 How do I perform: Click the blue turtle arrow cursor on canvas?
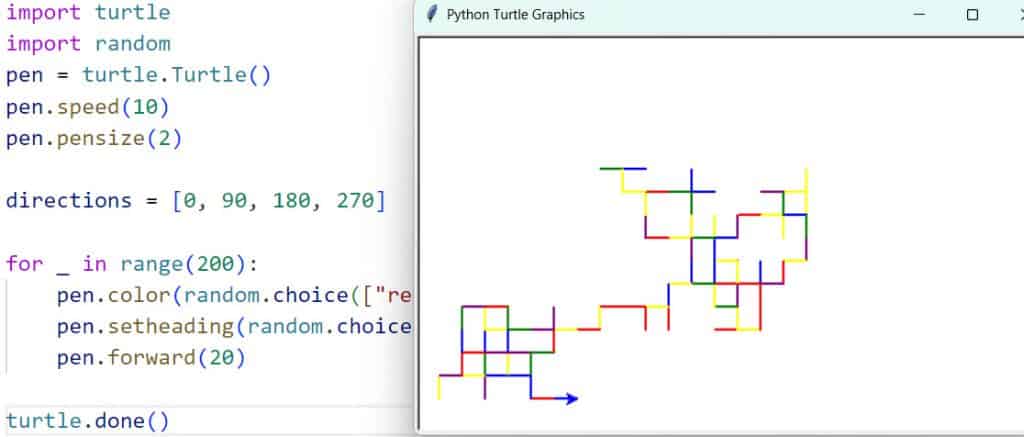(569, 399)
